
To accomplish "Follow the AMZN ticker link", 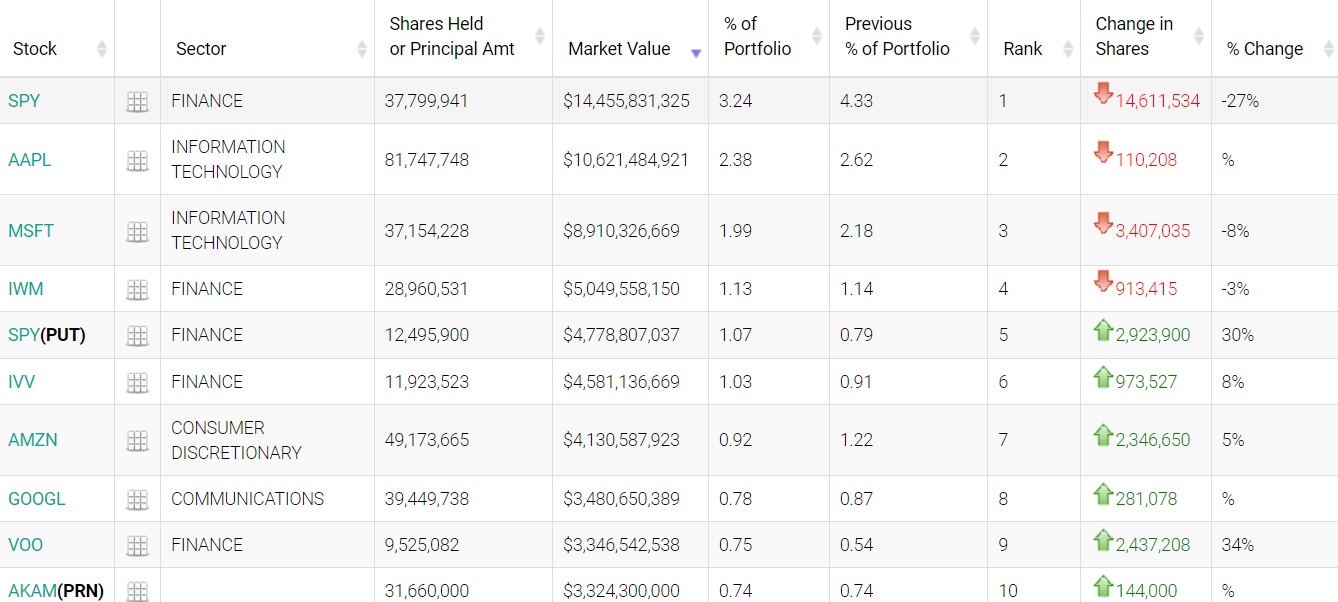I will [x=32, y=440].
